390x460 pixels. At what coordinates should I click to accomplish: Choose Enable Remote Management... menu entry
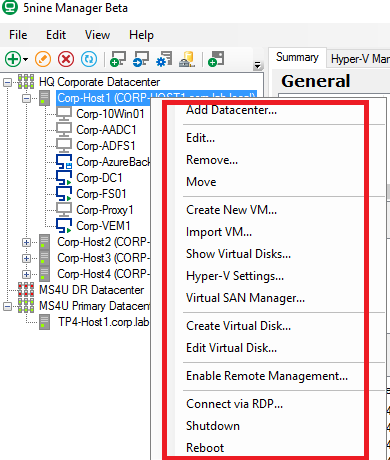point(267,376)
